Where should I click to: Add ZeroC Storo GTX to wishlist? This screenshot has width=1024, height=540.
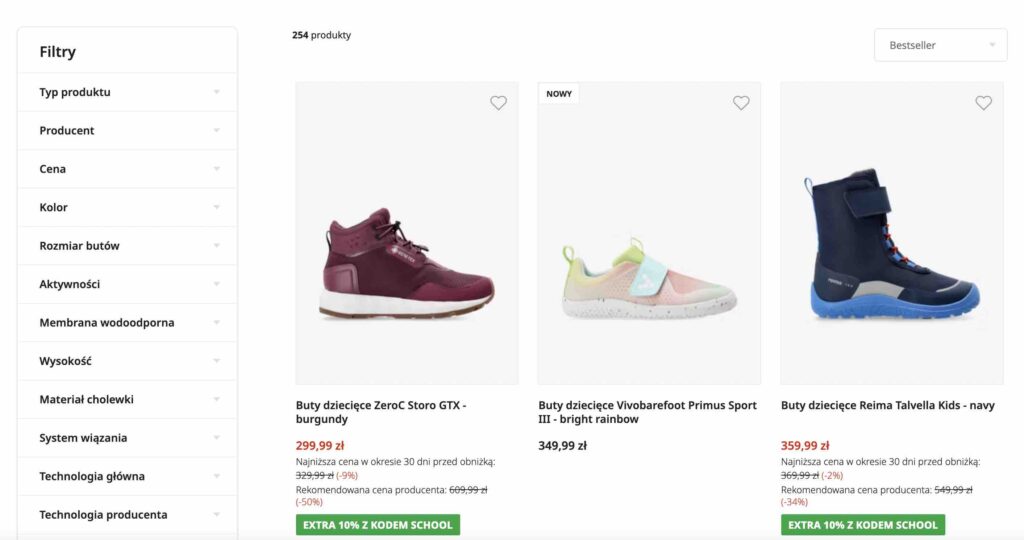(x=498, y=103)
